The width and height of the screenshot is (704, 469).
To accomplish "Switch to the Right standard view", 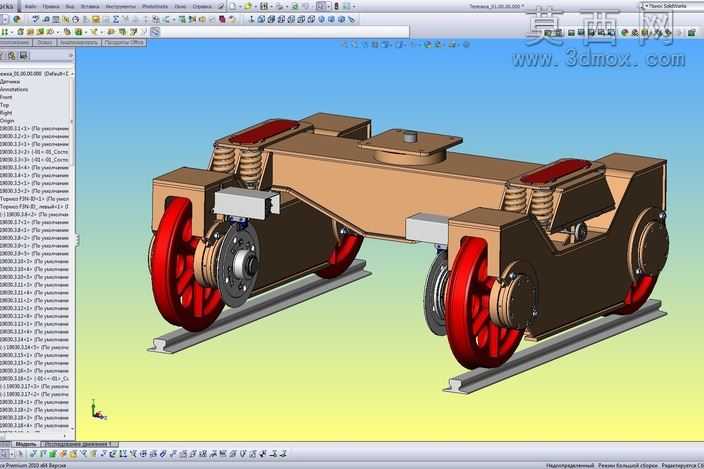I will click(291, 19).
